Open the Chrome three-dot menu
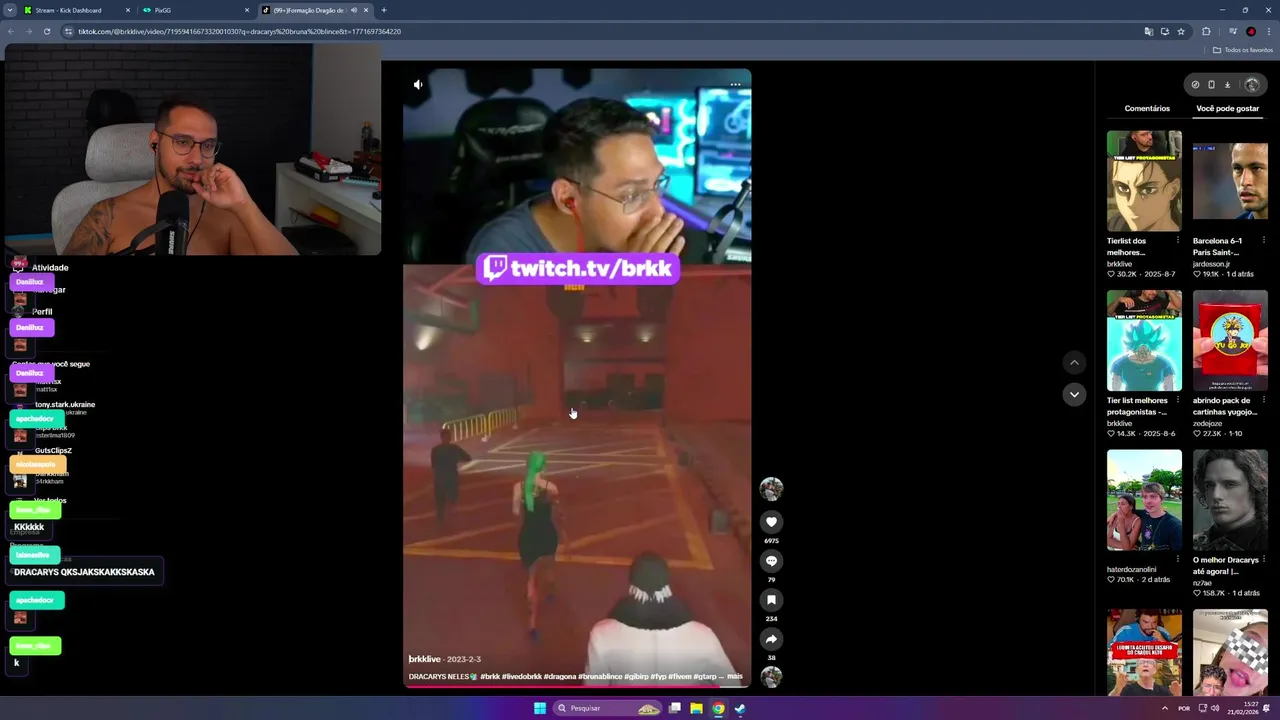Viewport: 1280px width, 720px height. click(1268, 31)
